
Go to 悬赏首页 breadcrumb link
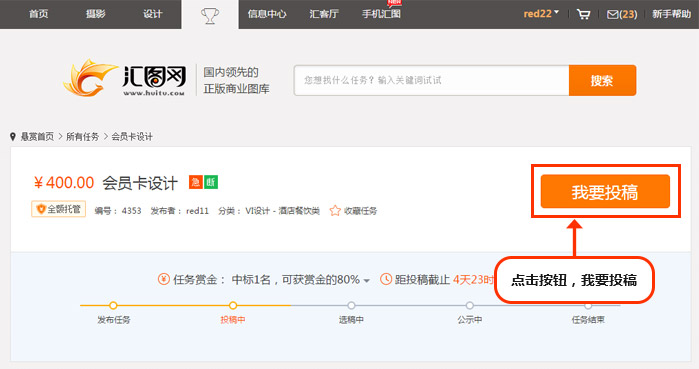coord(37,137)
